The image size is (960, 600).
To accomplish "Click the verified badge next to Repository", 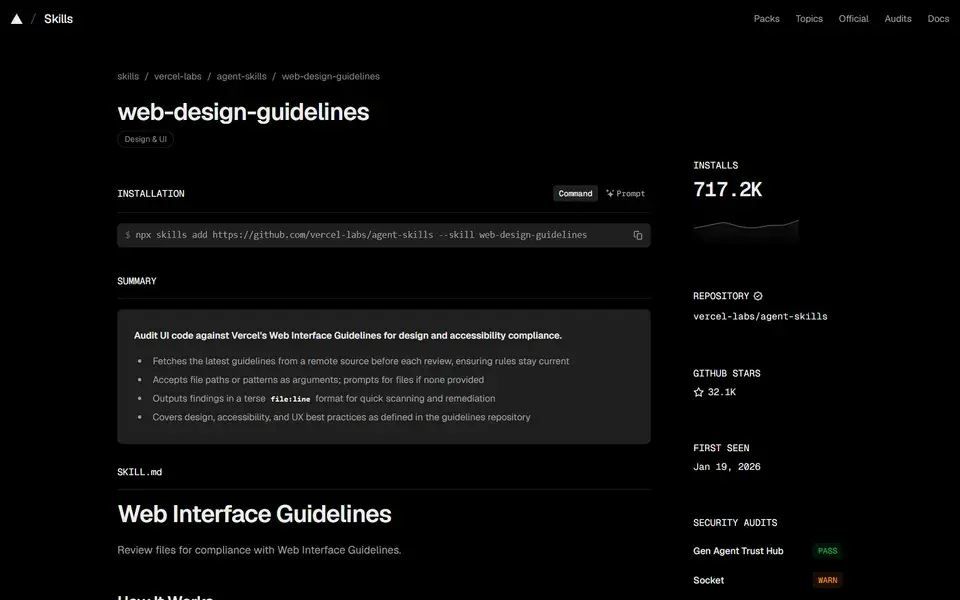I will (x=758, y=296).
